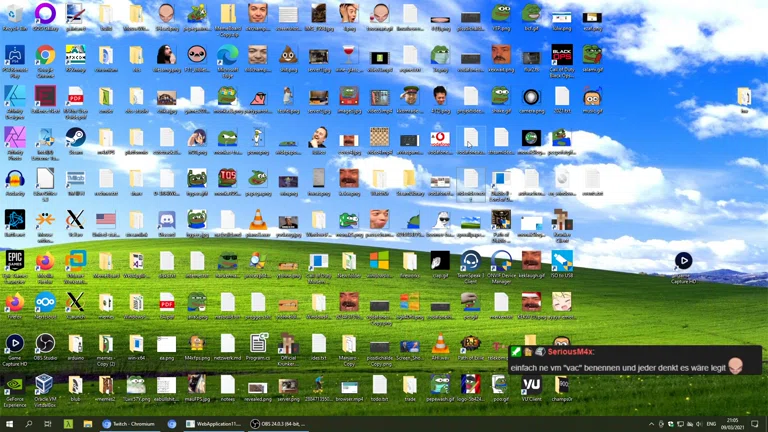768x432 pixels.
Task: Expand the hidden system tray icons chevron
Action: pyautogui.click(x=651, y=424)
